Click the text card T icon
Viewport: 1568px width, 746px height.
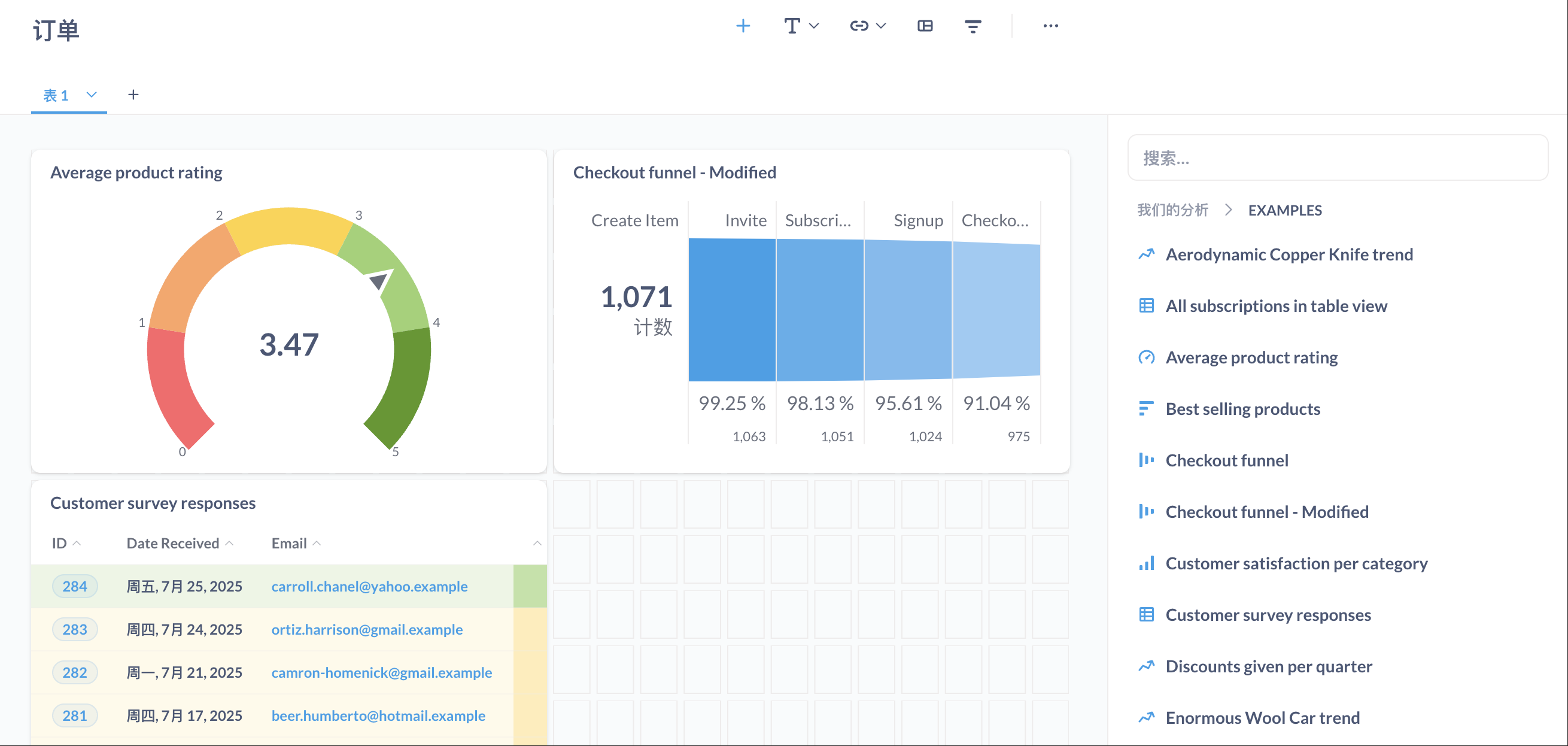click(792, 26)
